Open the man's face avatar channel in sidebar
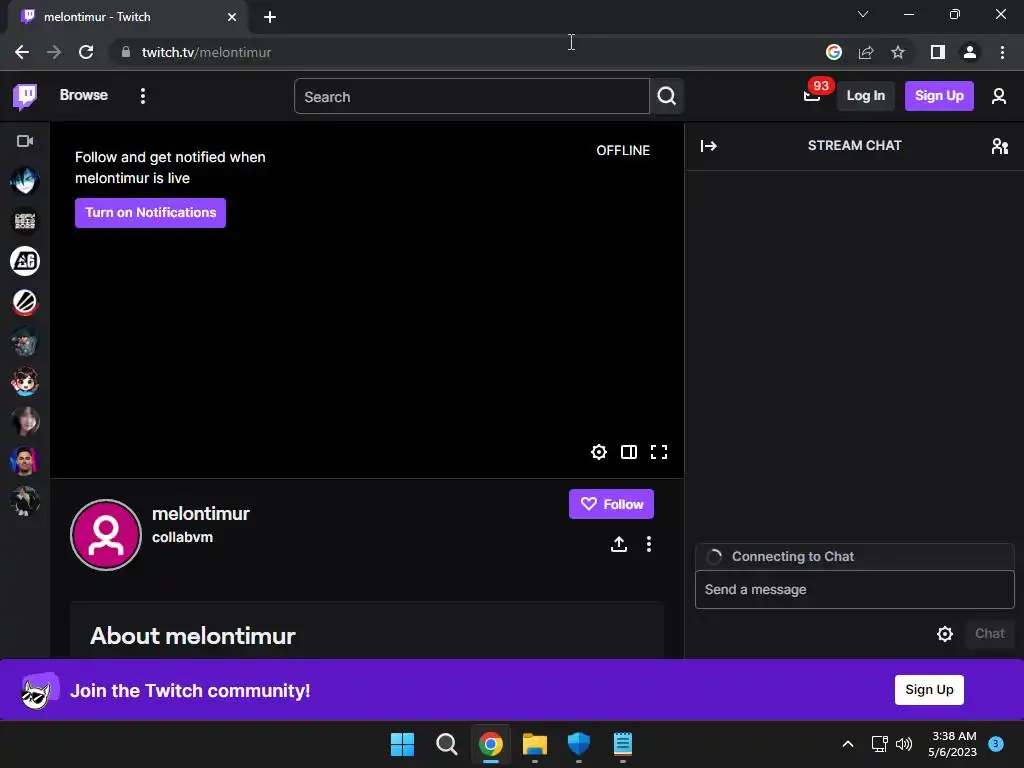The width and height of the screenshot is (1024, 768). point(25,461)
